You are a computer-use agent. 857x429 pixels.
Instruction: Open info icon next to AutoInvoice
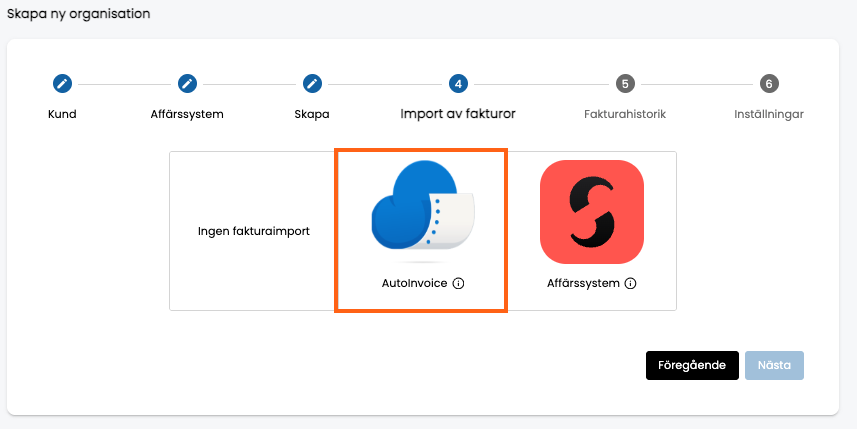[x=459, y=284]
